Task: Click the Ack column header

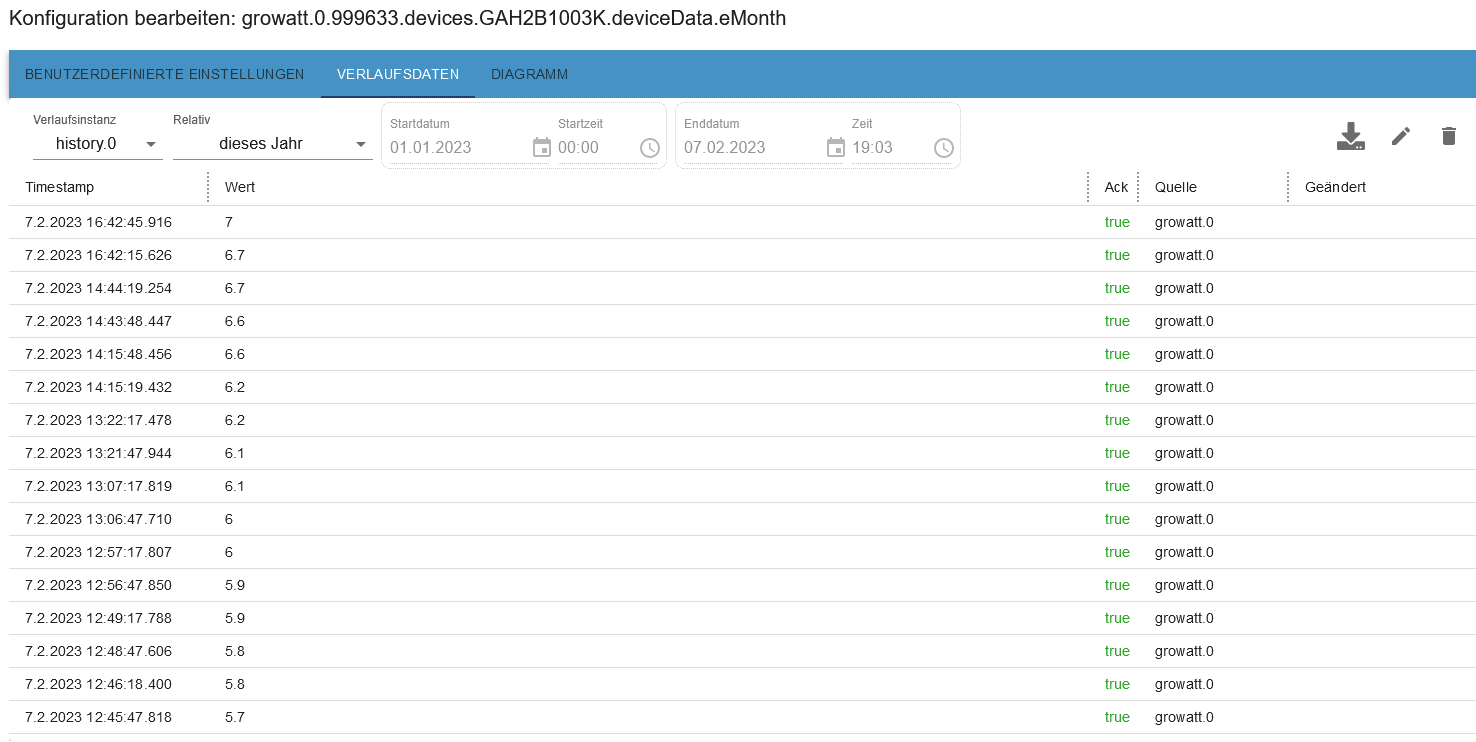Action: 1116,187
